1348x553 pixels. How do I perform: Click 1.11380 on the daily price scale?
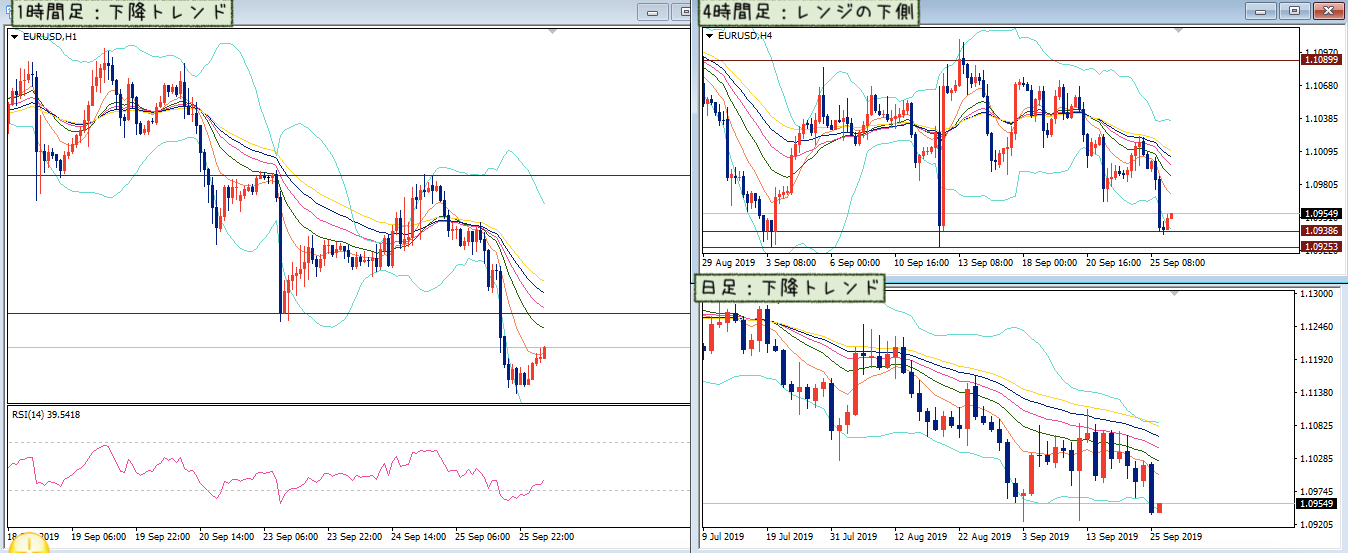[1316, 393]
